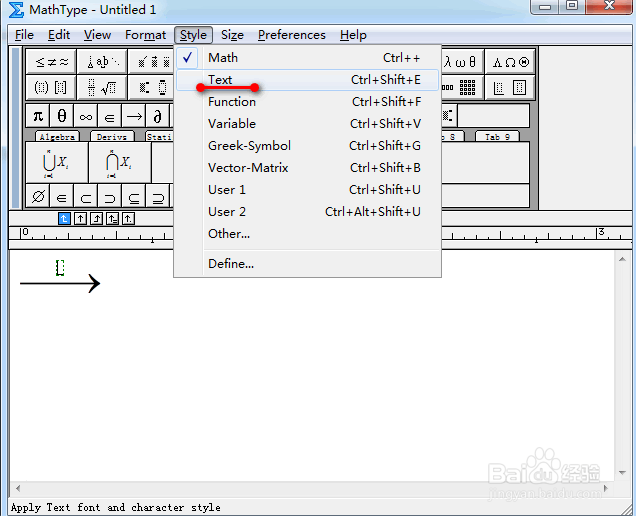636x516 pixels.
Task: Select the left-justified tab stop button
Action: pos(64,219)
